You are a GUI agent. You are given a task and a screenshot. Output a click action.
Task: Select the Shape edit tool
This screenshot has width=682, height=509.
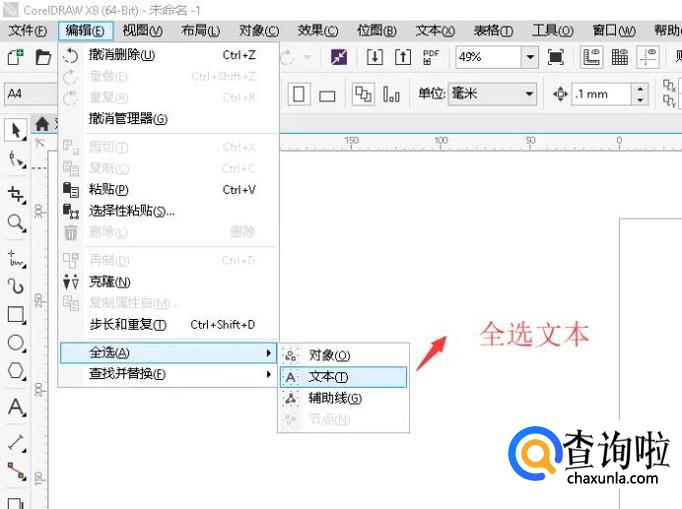tap(17, 159)
